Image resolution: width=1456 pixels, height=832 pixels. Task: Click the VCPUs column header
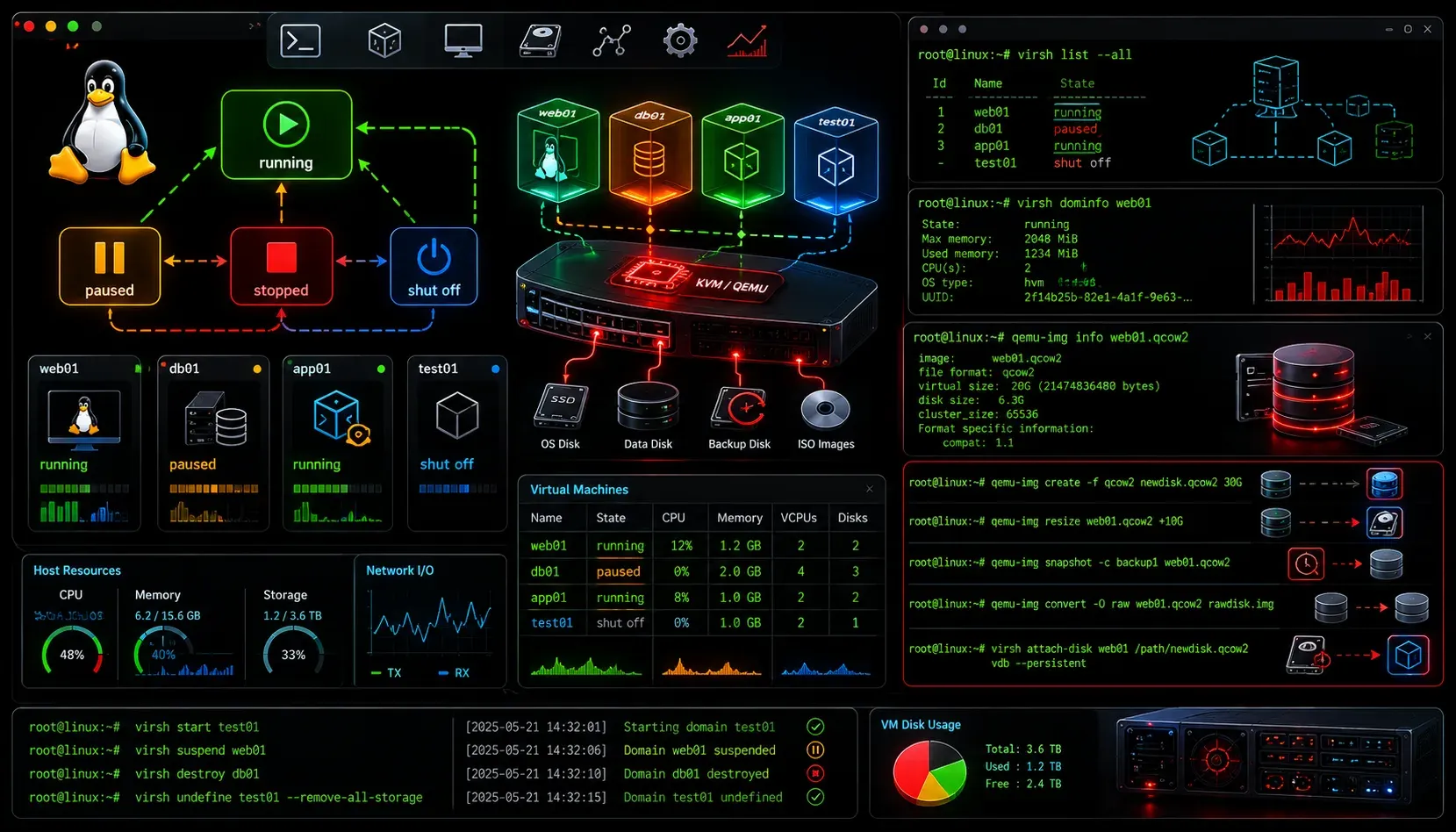[799, 518]
